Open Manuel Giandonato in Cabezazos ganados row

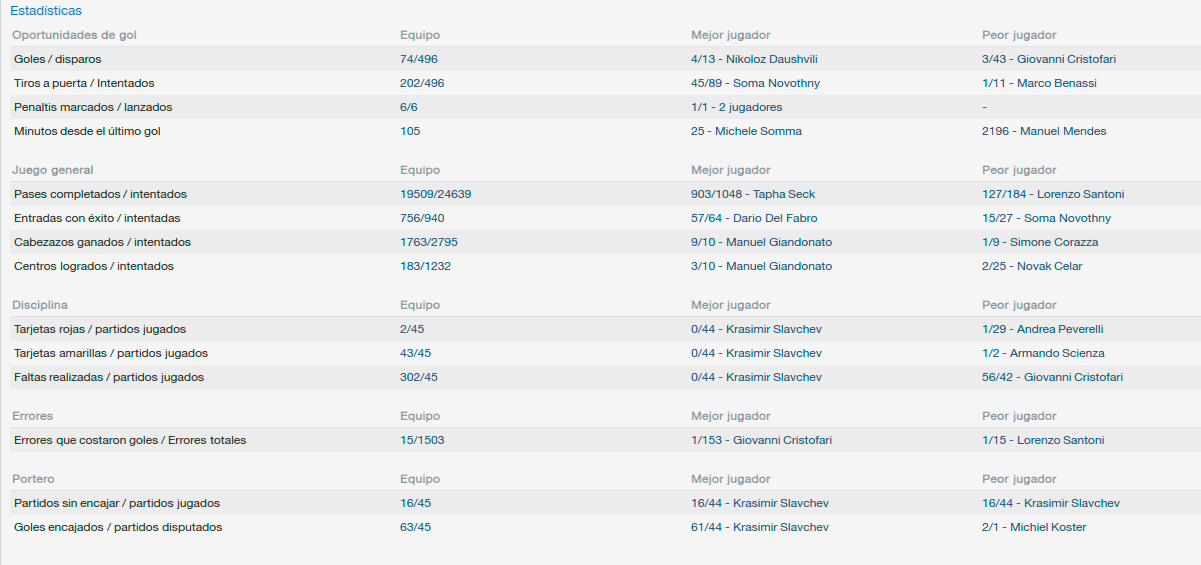pos(779,242)
